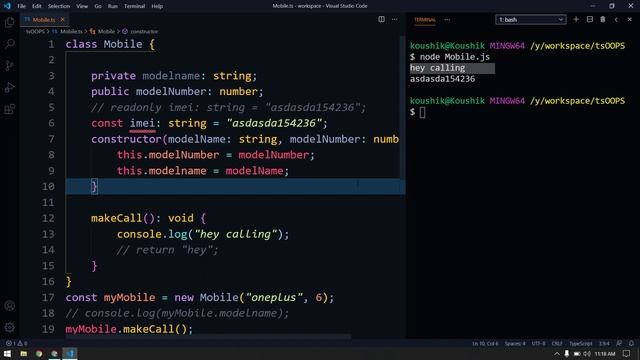Screen dimensions: 640x360
Task: Open Windows Action Center notifications
Action: pos(627,354)
